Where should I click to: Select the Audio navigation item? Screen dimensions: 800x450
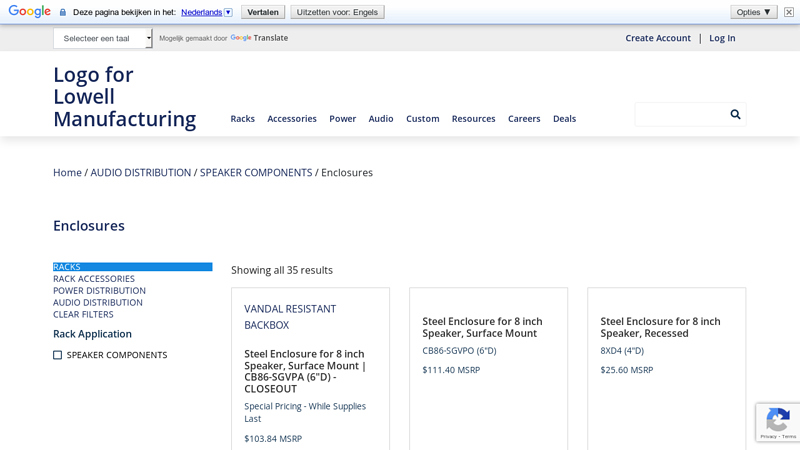pos(380,119)
